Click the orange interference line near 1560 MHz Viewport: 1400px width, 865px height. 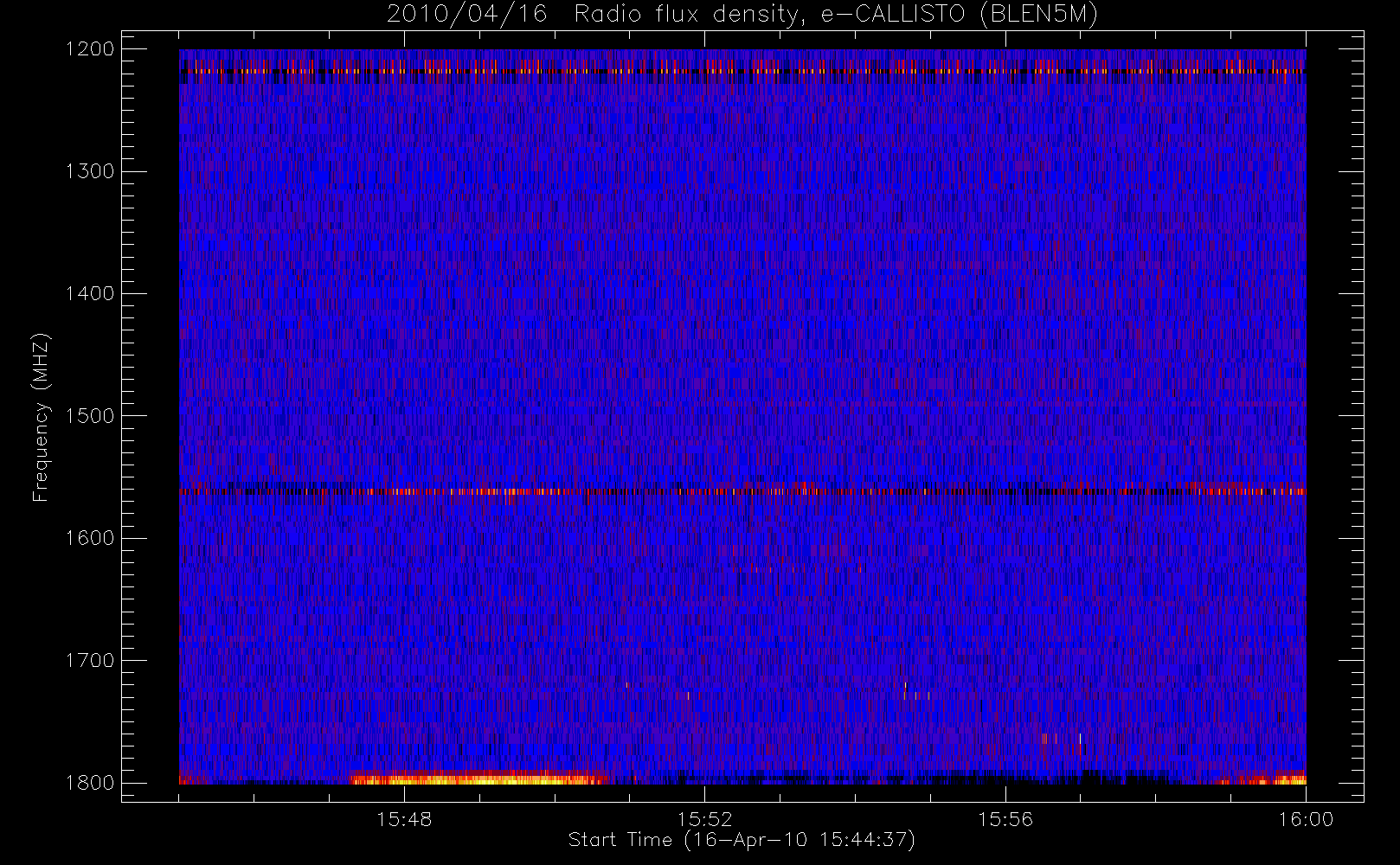point(742,491)
